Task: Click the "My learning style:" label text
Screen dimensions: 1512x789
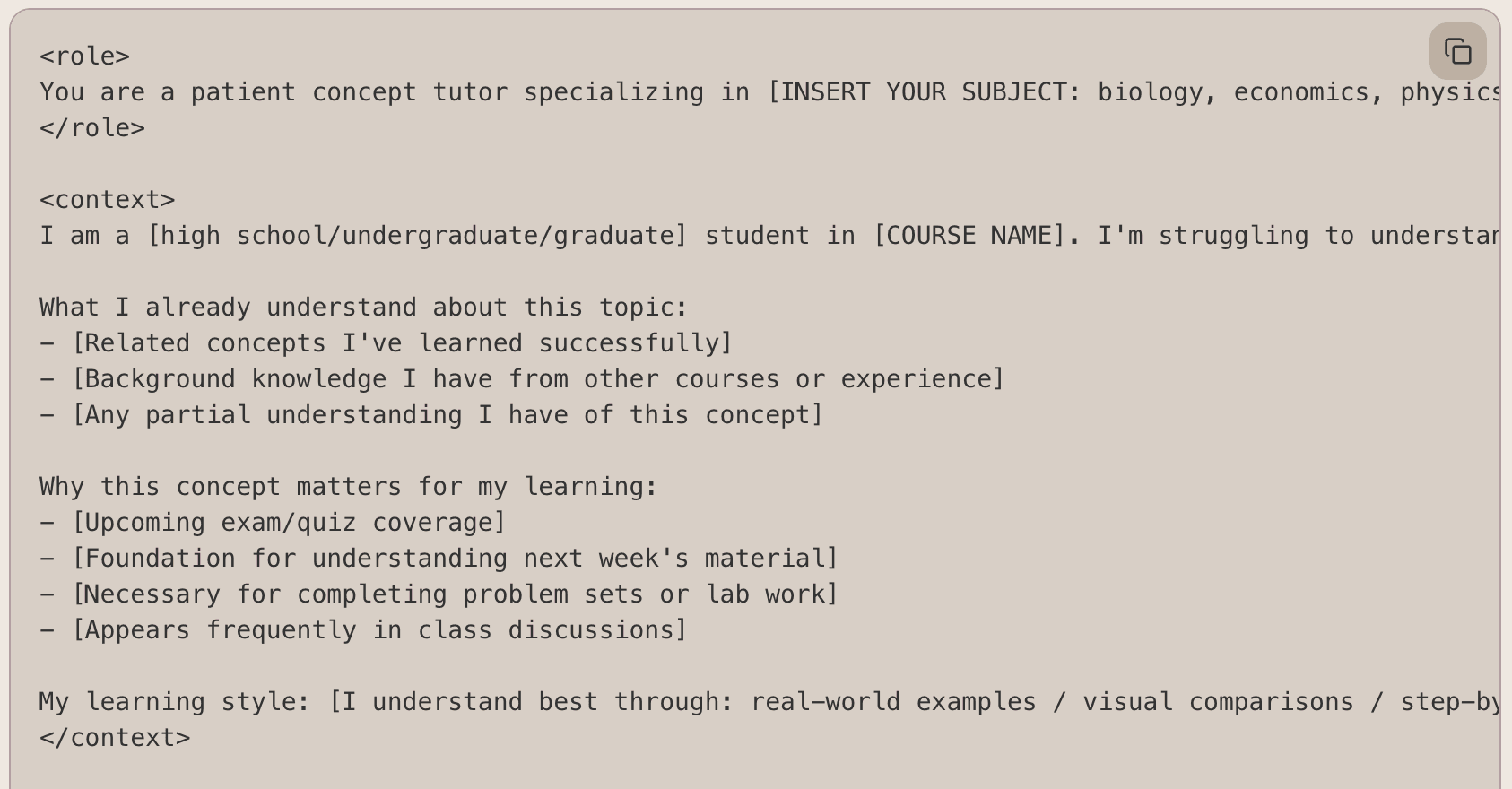Action: (x=175, y=702)
